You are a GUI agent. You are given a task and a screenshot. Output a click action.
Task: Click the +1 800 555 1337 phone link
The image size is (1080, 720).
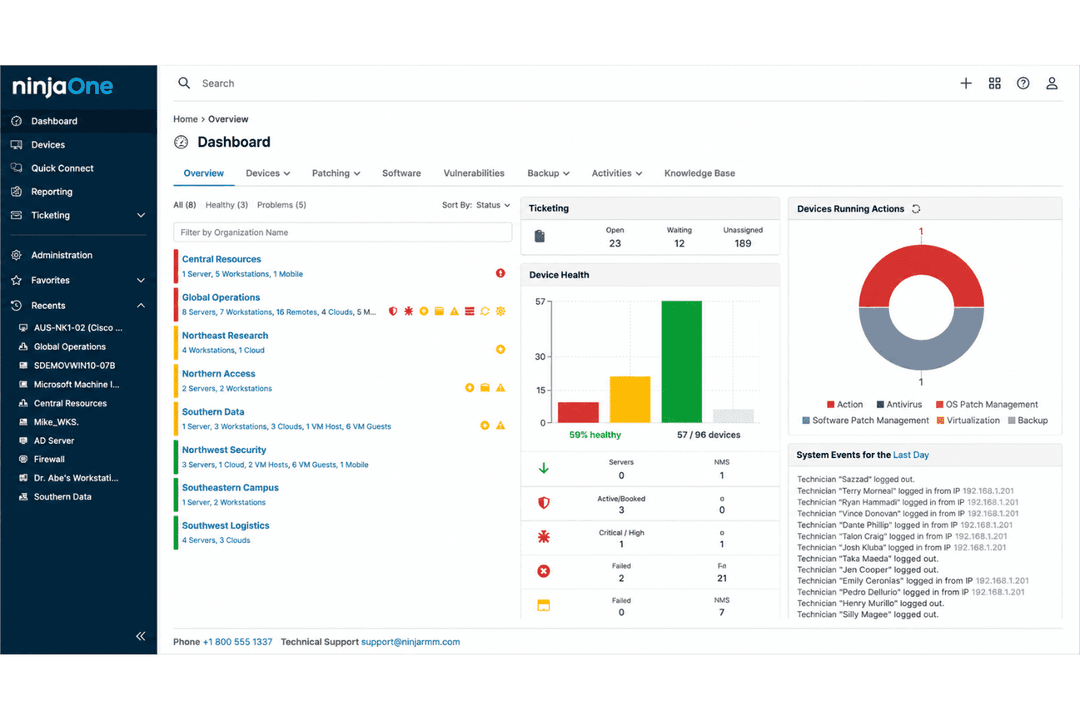coord(238,642)
